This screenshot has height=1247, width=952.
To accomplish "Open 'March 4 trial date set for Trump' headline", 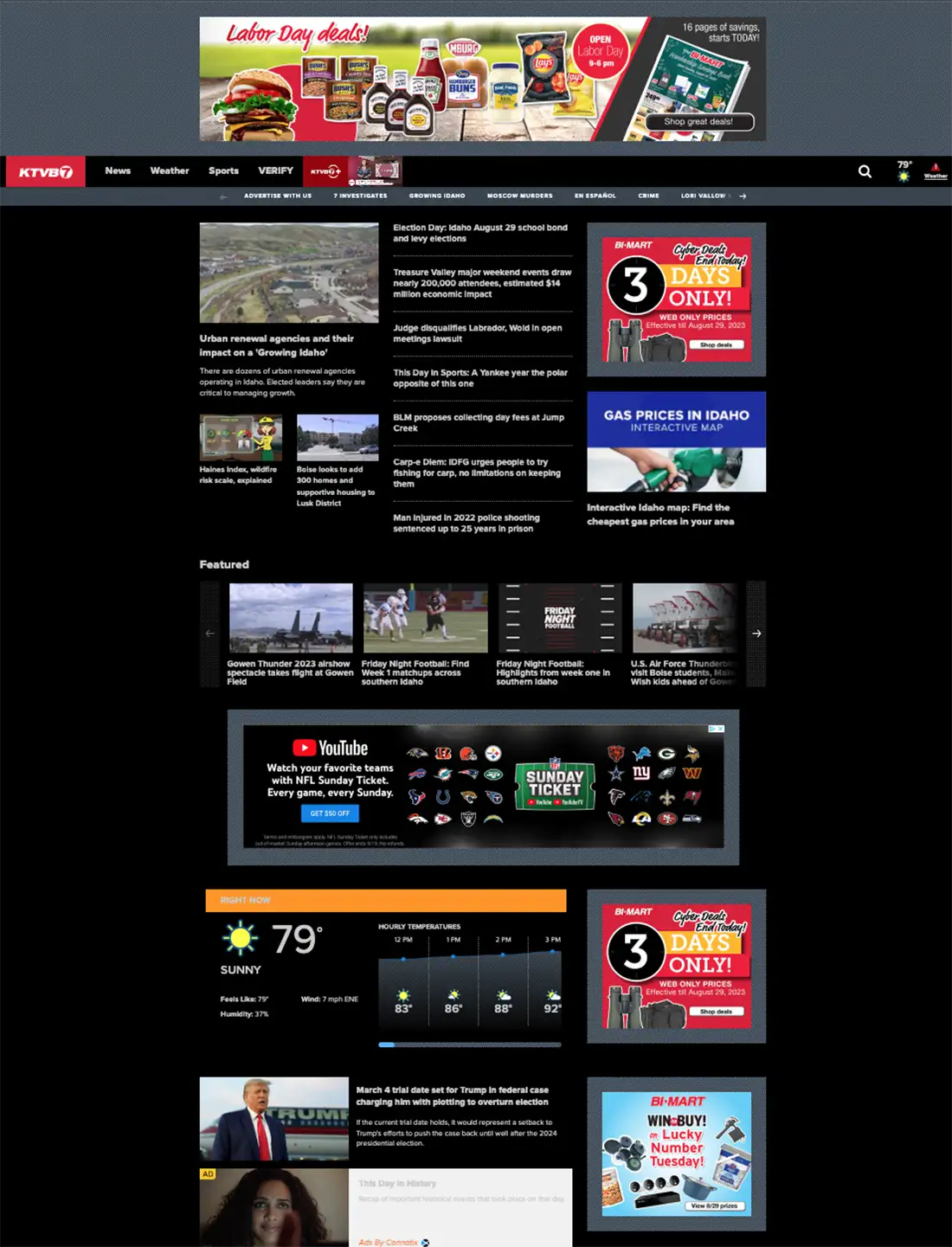I will click(x=453, y=1096).
